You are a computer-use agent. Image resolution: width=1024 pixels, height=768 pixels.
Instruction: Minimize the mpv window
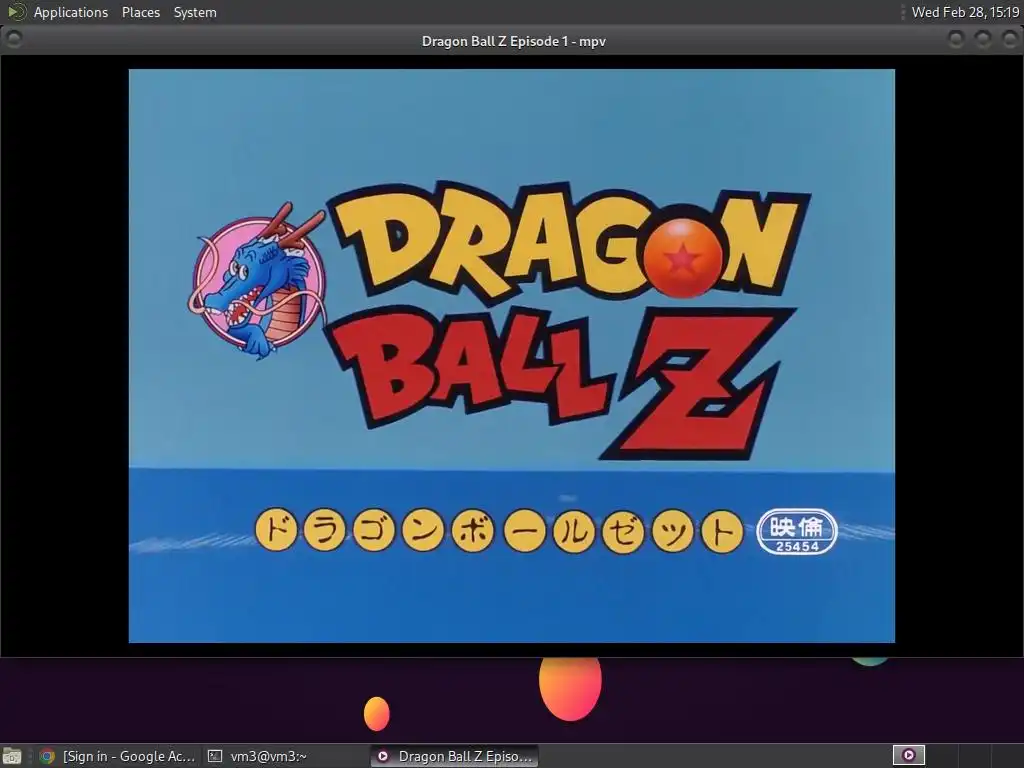pos(955,40)
